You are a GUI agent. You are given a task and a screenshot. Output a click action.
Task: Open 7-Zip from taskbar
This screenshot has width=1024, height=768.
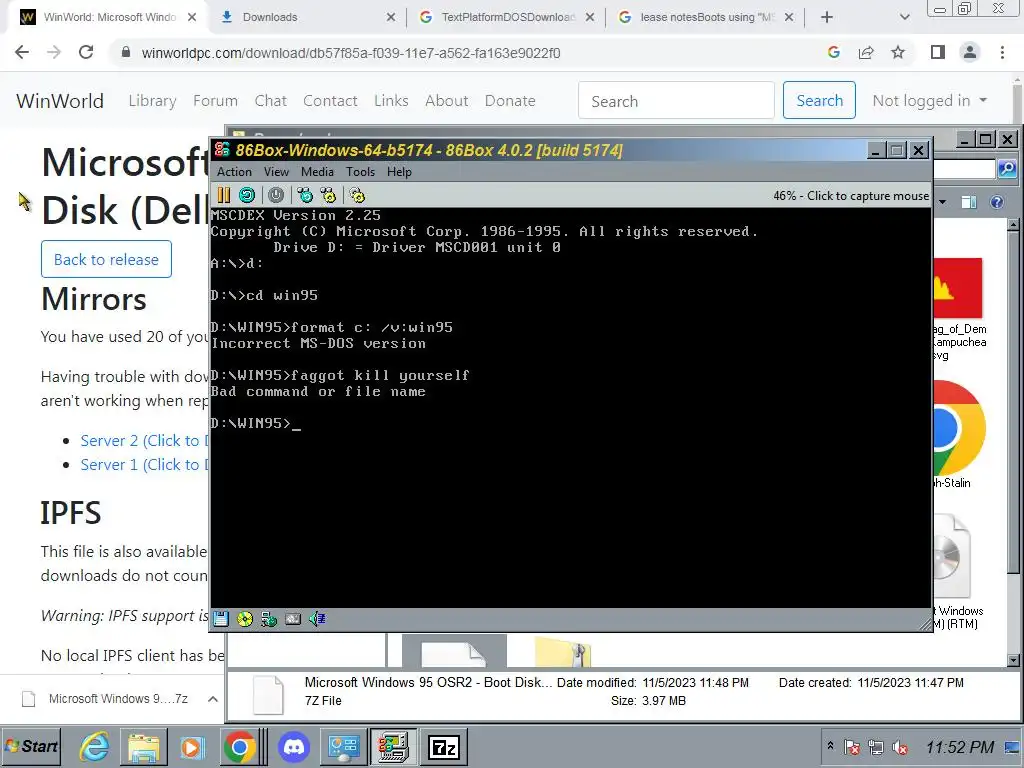pos(444,746)
